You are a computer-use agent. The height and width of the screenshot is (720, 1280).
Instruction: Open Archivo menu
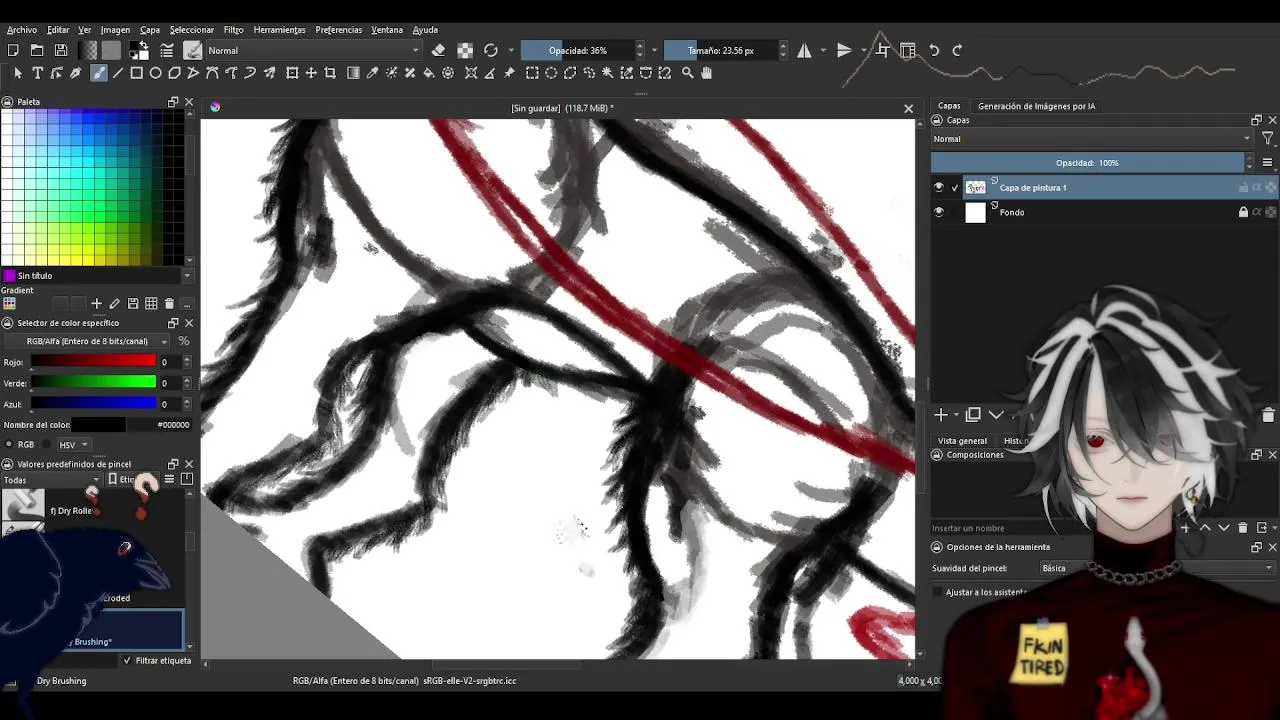point(21,30)
